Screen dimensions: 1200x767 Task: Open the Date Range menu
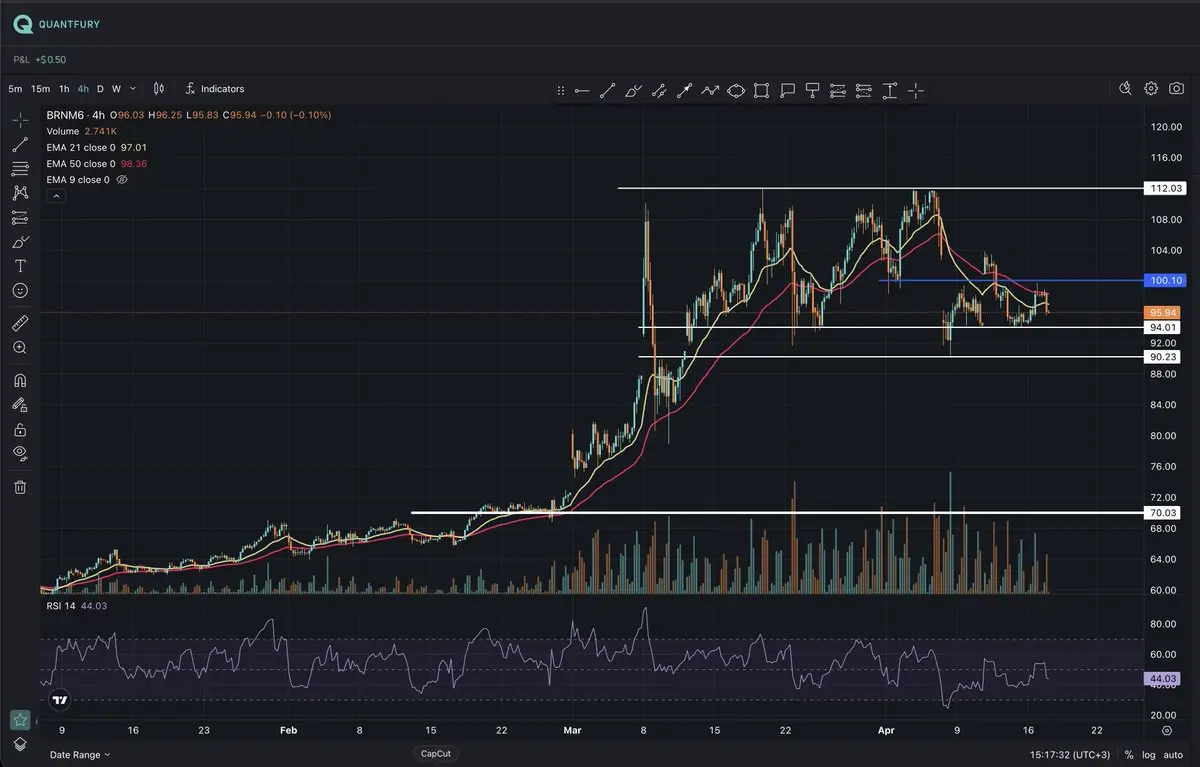80,754
